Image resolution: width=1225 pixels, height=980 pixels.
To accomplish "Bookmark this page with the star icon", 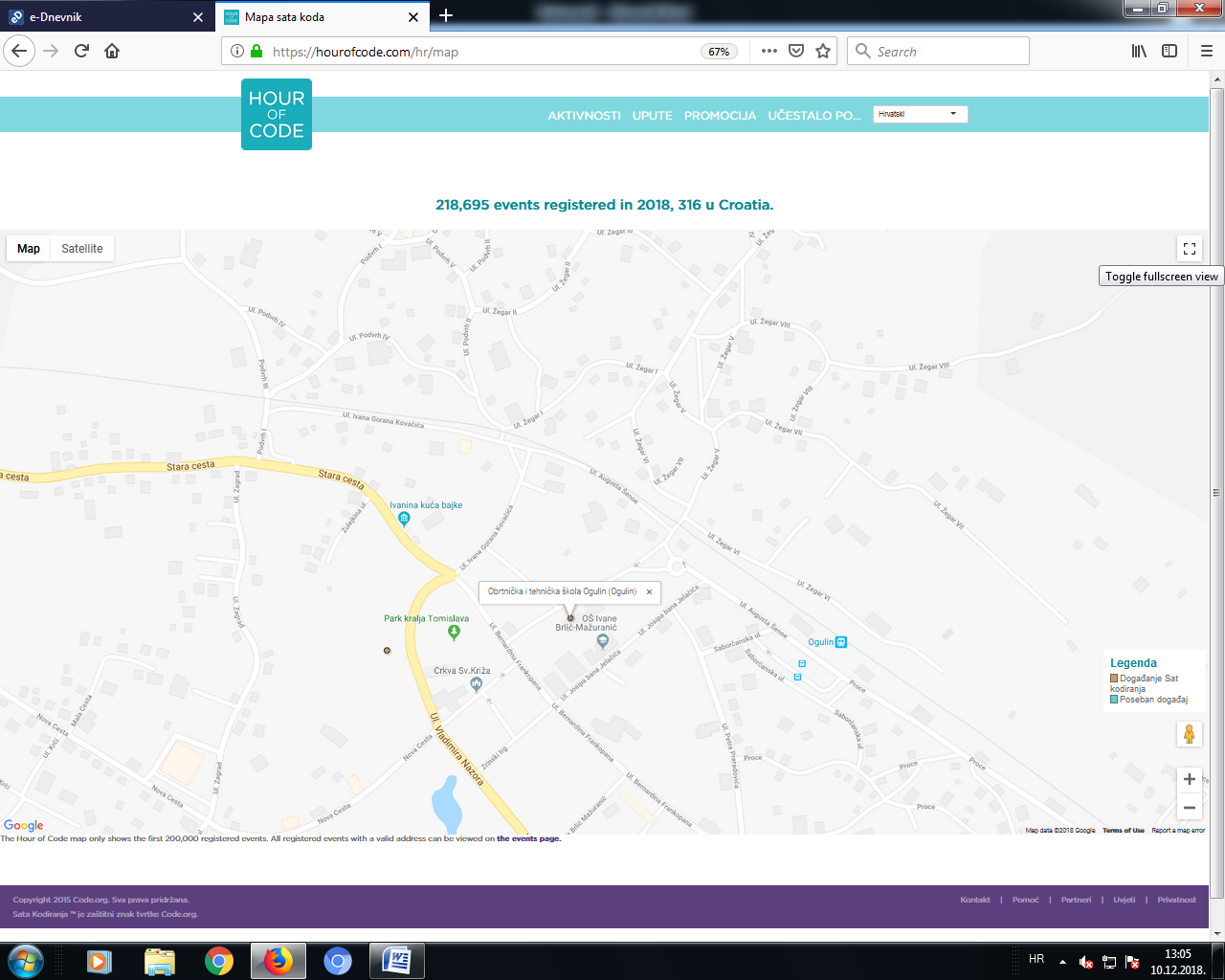I will click(823, 52).
